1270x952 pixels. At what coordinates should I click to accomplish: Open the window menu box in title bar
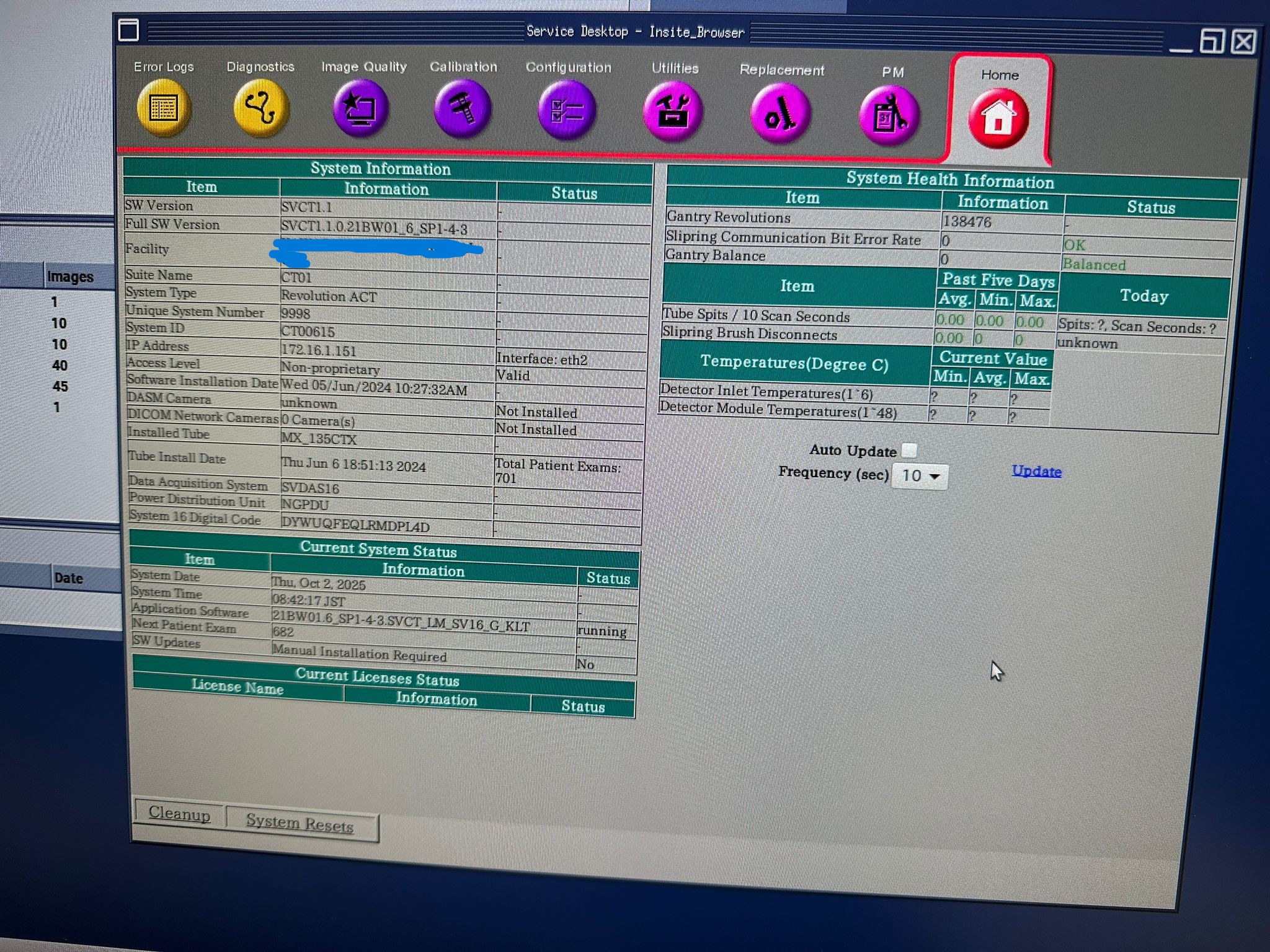pos(128,30)
